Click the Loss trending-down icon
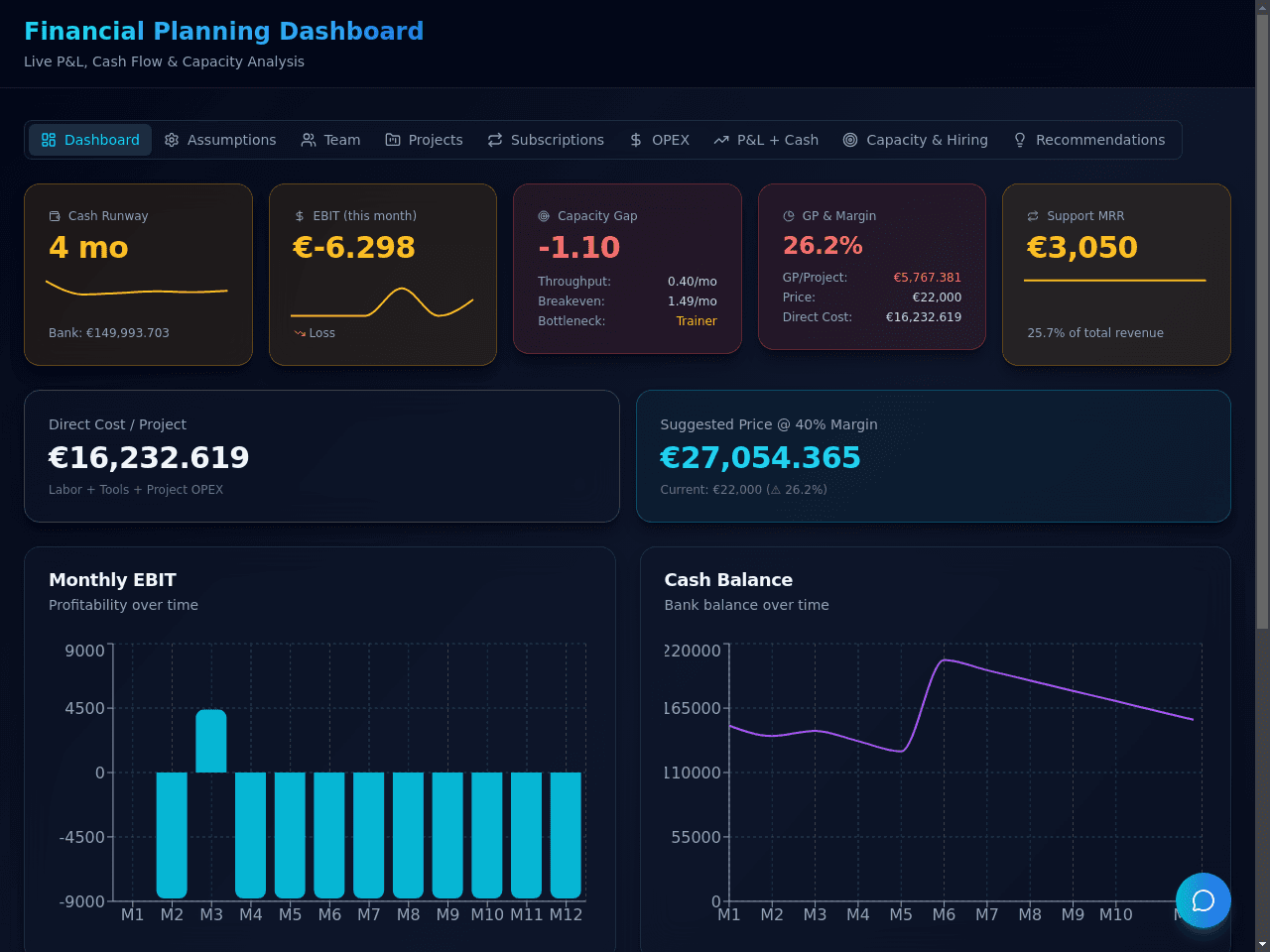 click(x=300, y=333)
